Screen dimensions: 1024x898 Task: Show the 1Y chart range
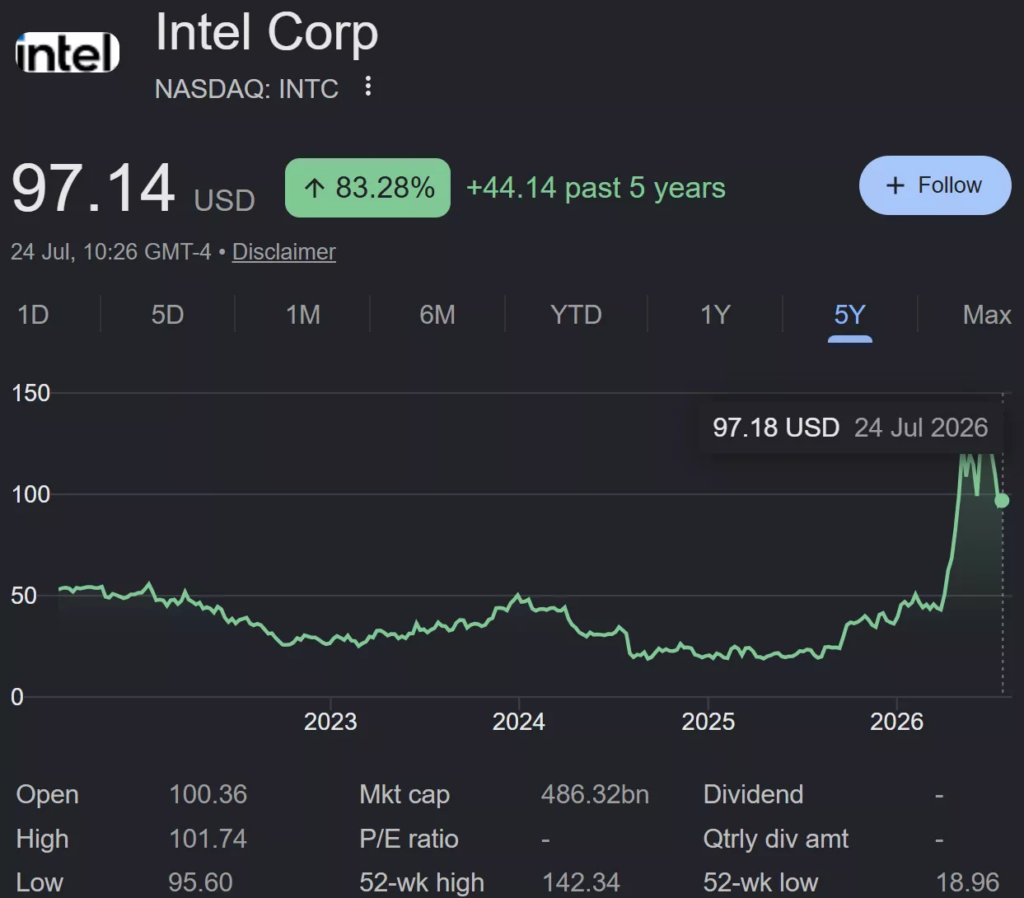coord(715,315)
